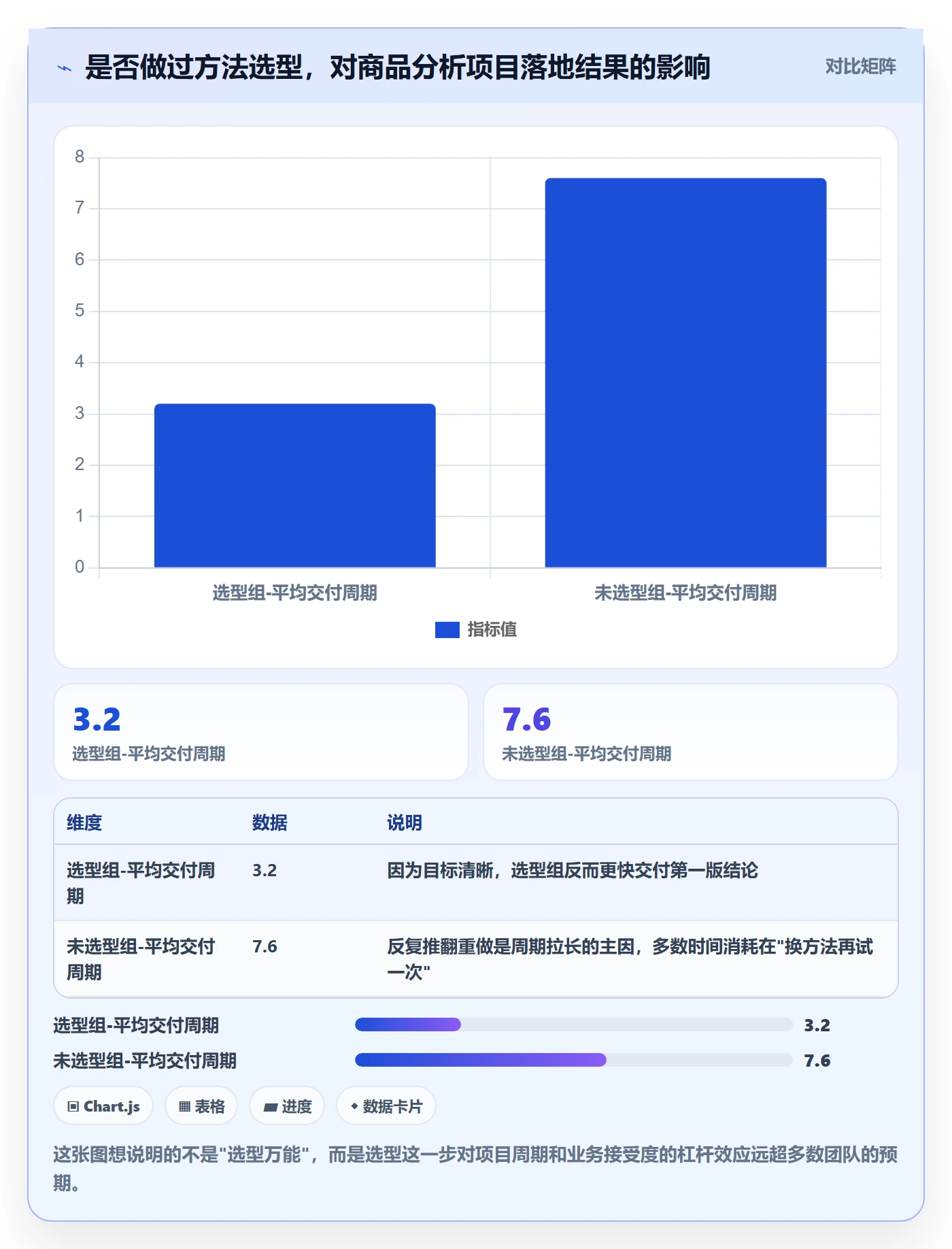Click description starting 反复推翻重做是周期拉长的主因

630,959
